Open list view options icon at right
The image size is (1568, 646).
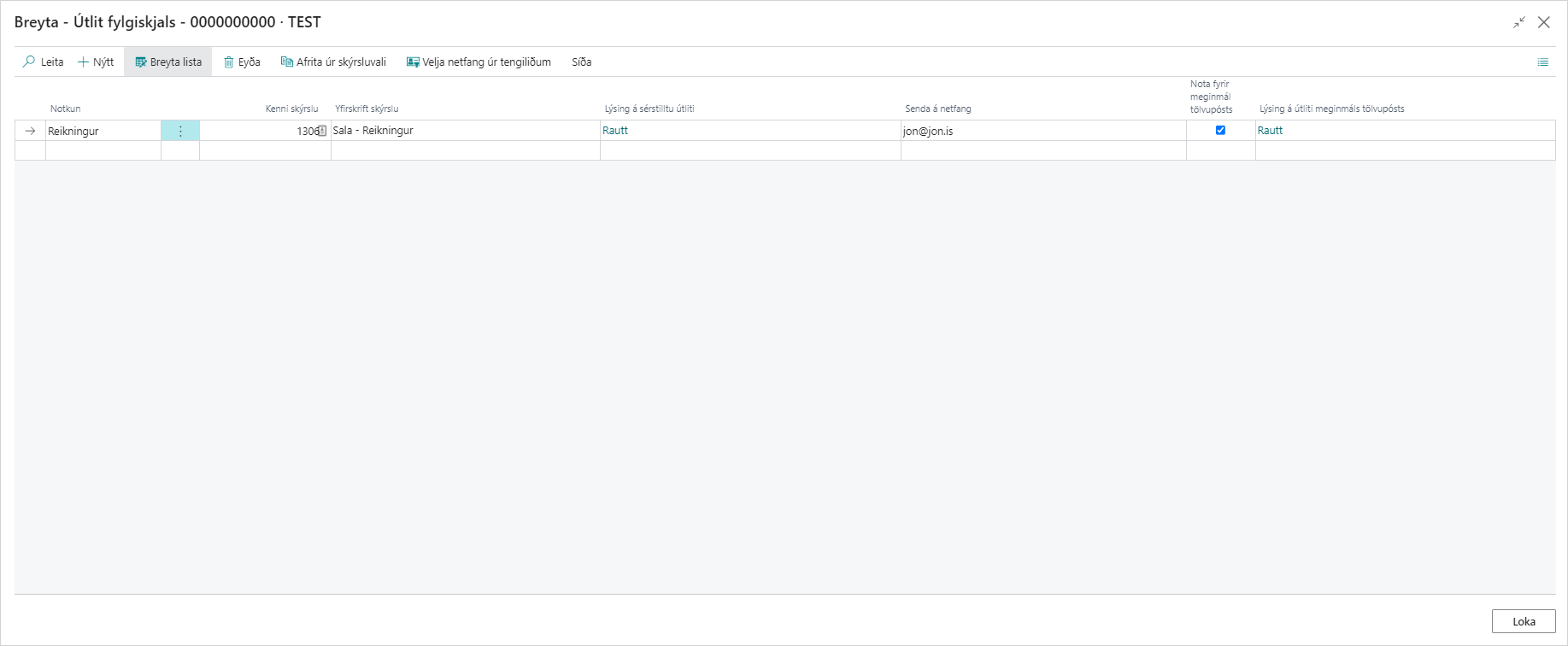(x=1542, y=62)
